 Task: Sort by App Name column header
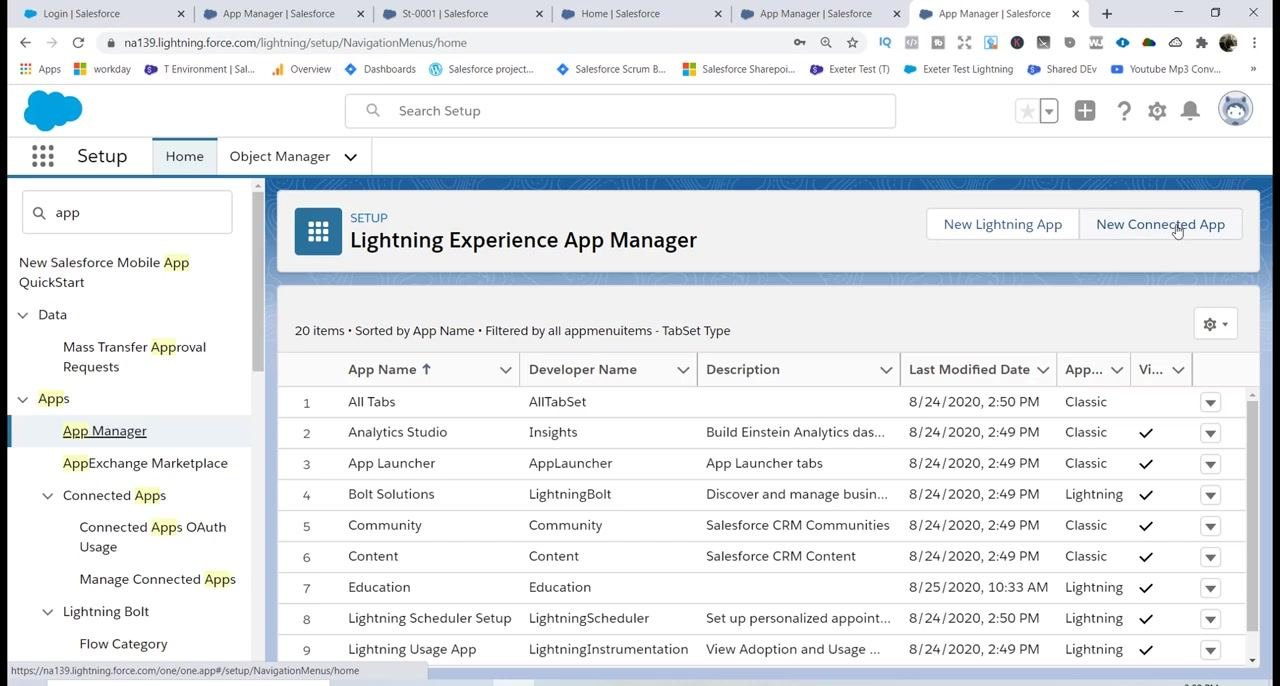[x=389, y=370]
